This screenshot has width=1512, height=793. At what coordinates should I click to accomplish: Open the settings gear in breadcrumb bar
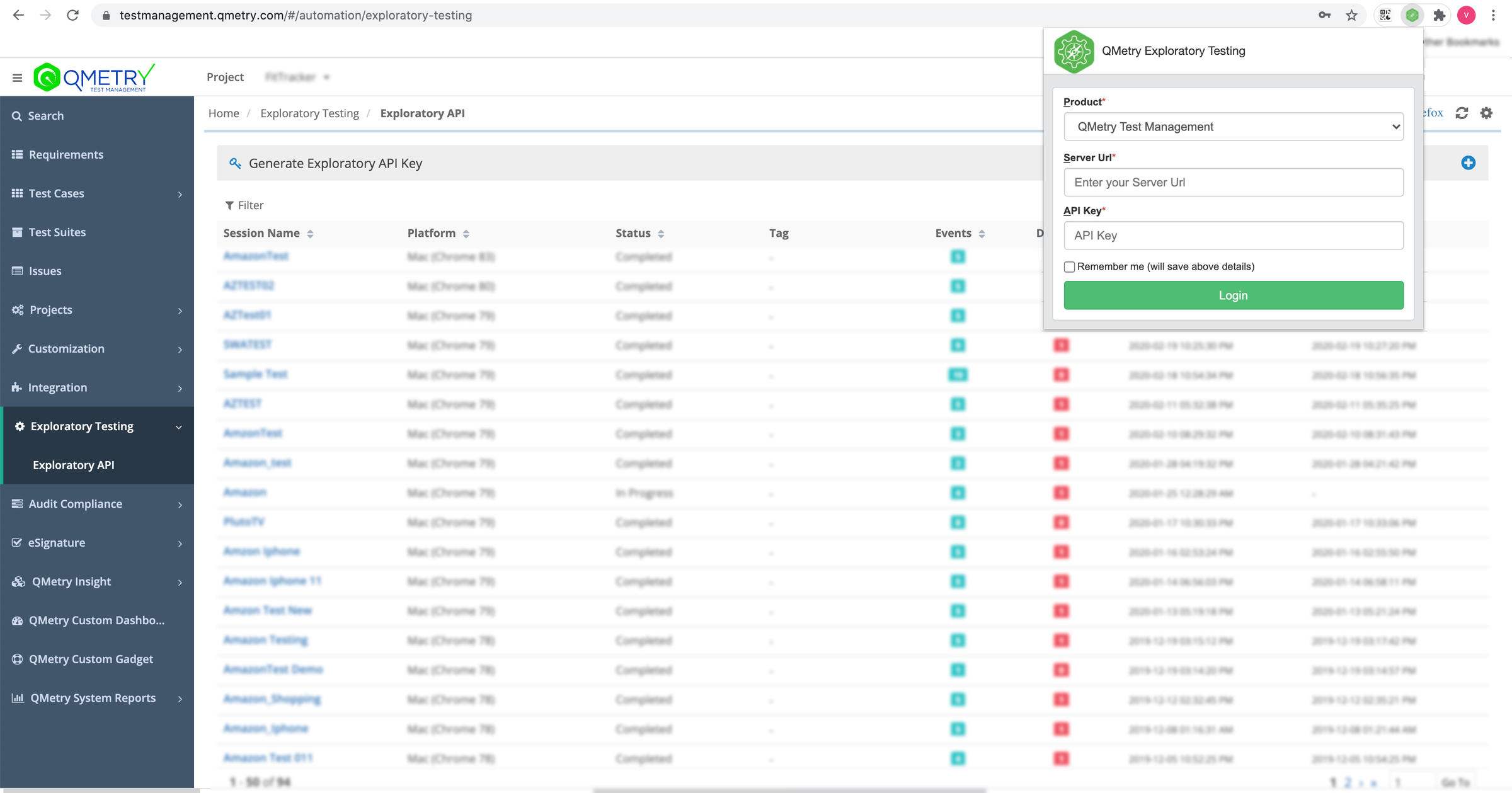click(1486, 113)
